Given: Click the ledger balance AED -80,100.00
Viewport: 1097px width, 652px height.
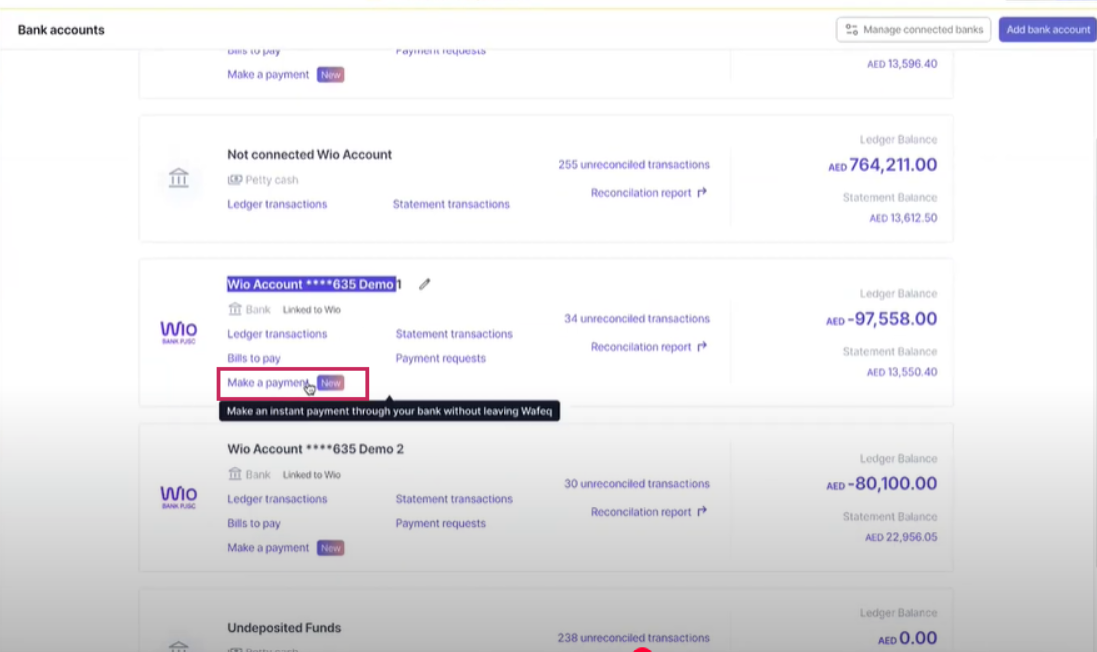Looking at the screenshot, I should (x=882, y=483).
